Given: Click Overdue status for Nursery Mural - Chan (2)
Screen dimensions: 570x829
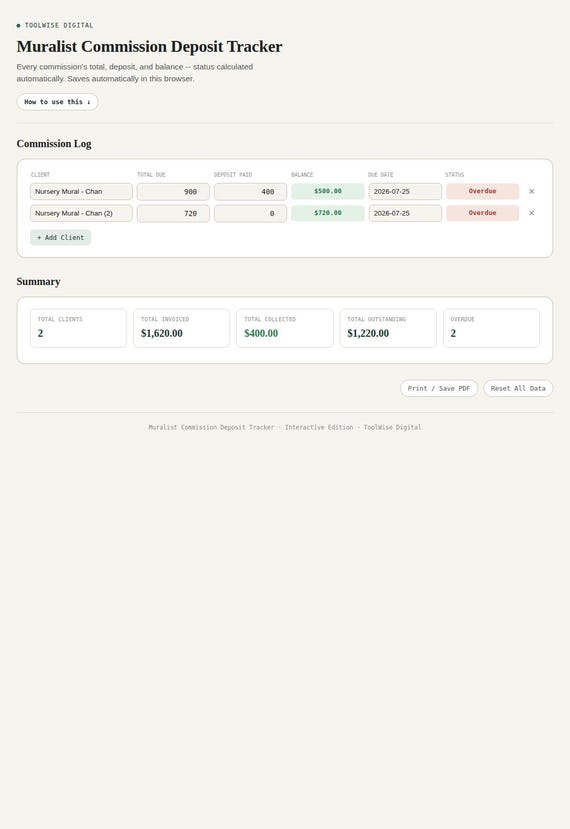Looking at the screenshot, I should [482, 213].
